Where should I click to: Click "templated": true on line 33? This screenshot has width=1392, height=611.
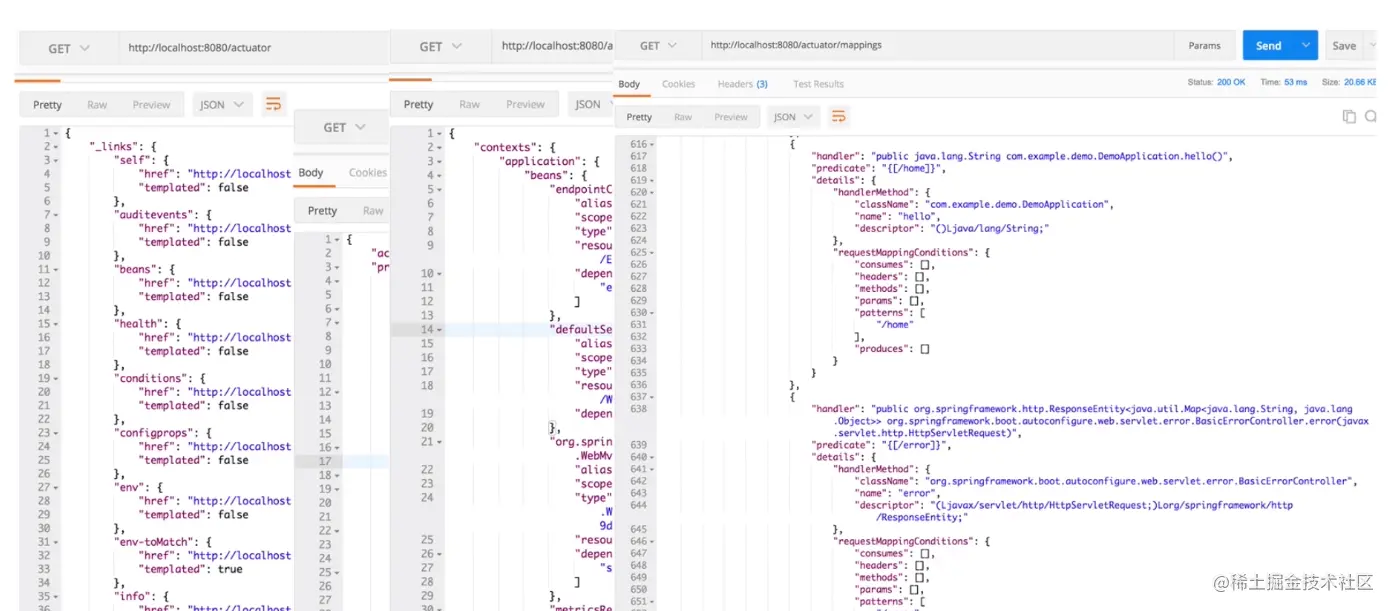coord(191,569)
